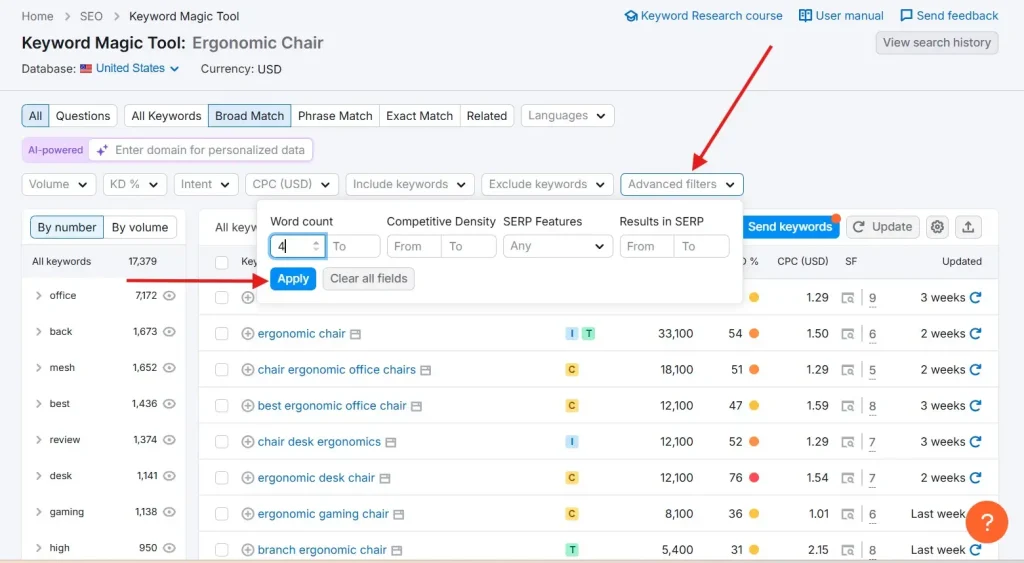Click the Word count From field
The height and width of the screenshot is (563, 1024).
(298, 246)
